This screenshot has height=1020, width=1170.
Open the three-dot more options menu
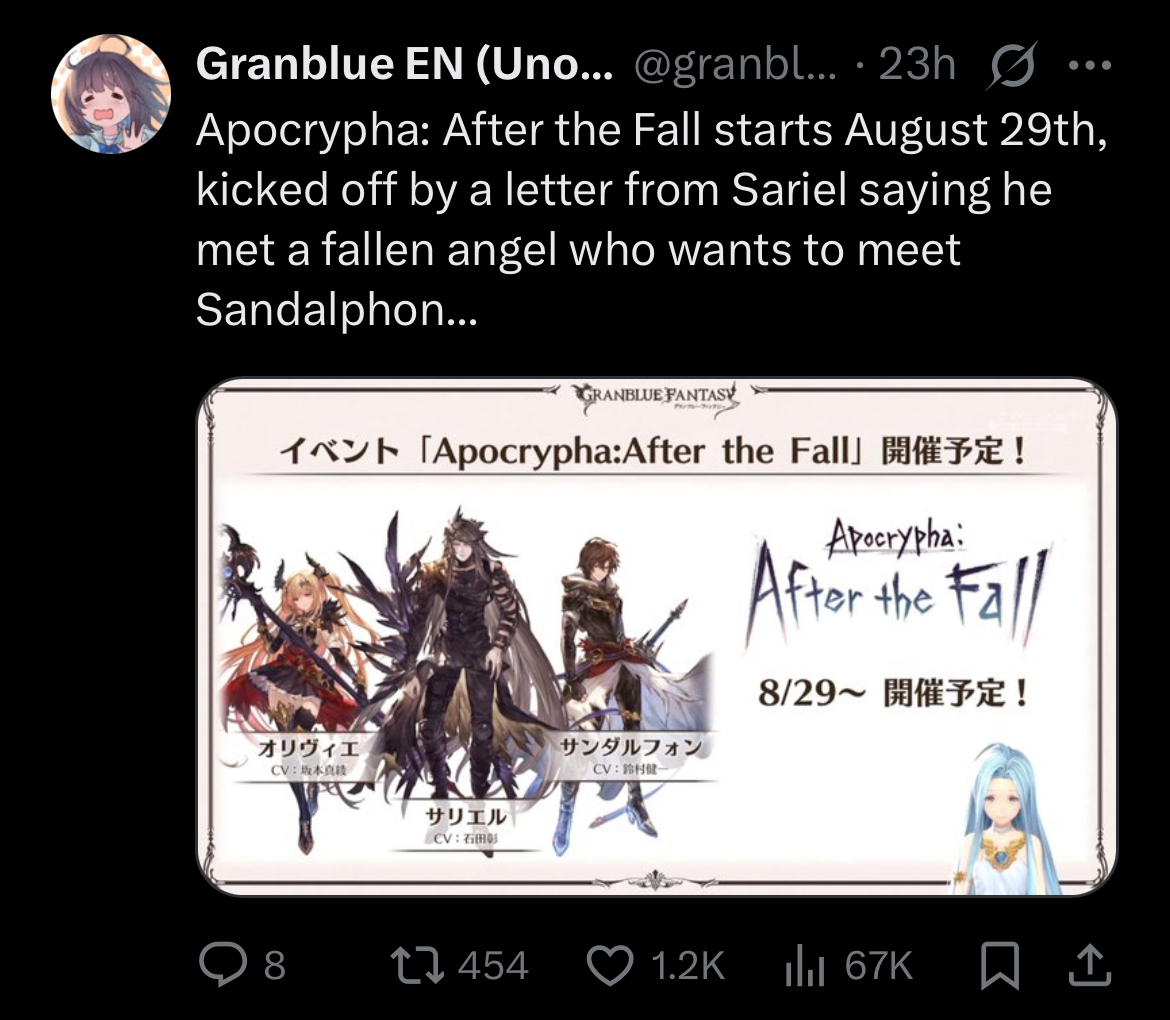[x=1090, y=65]
